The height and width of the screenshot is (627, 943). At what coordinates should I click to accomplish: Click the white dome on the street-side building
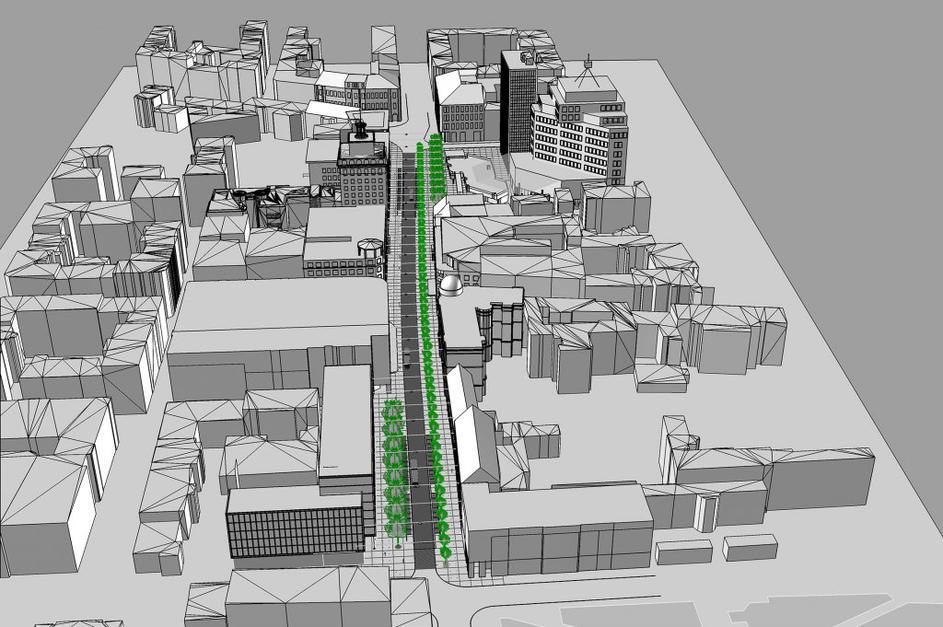tap(451, 285)
